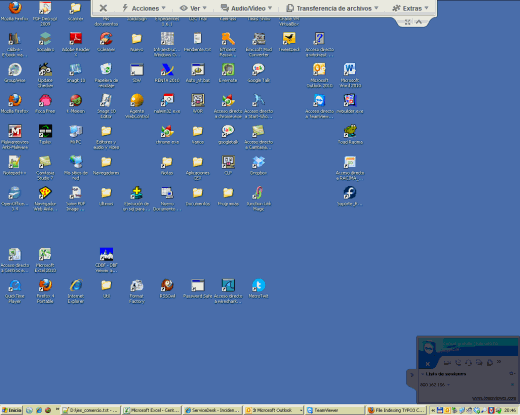520x415 pixels.
Task: Open Transferencia de archivos dropdown
Action: click(332, 8)
